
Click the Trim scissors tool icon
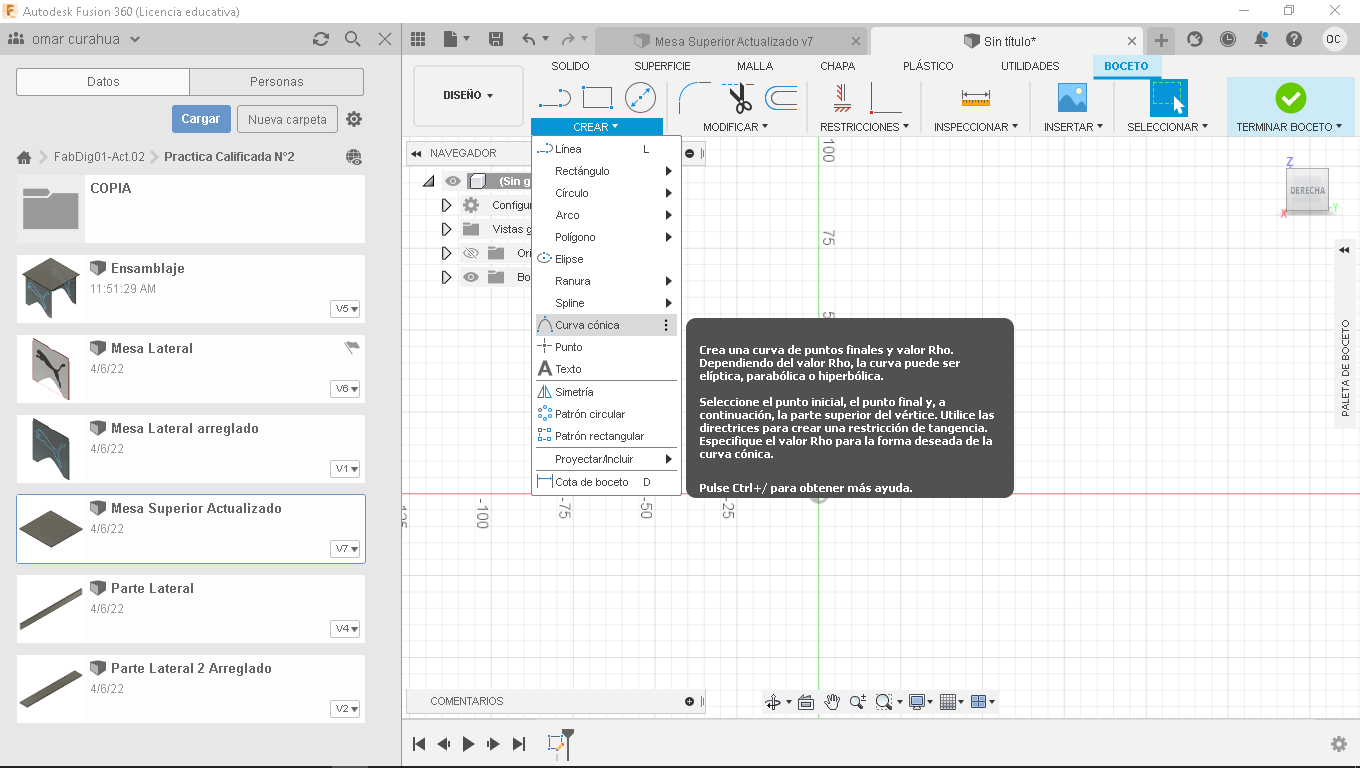739,98
